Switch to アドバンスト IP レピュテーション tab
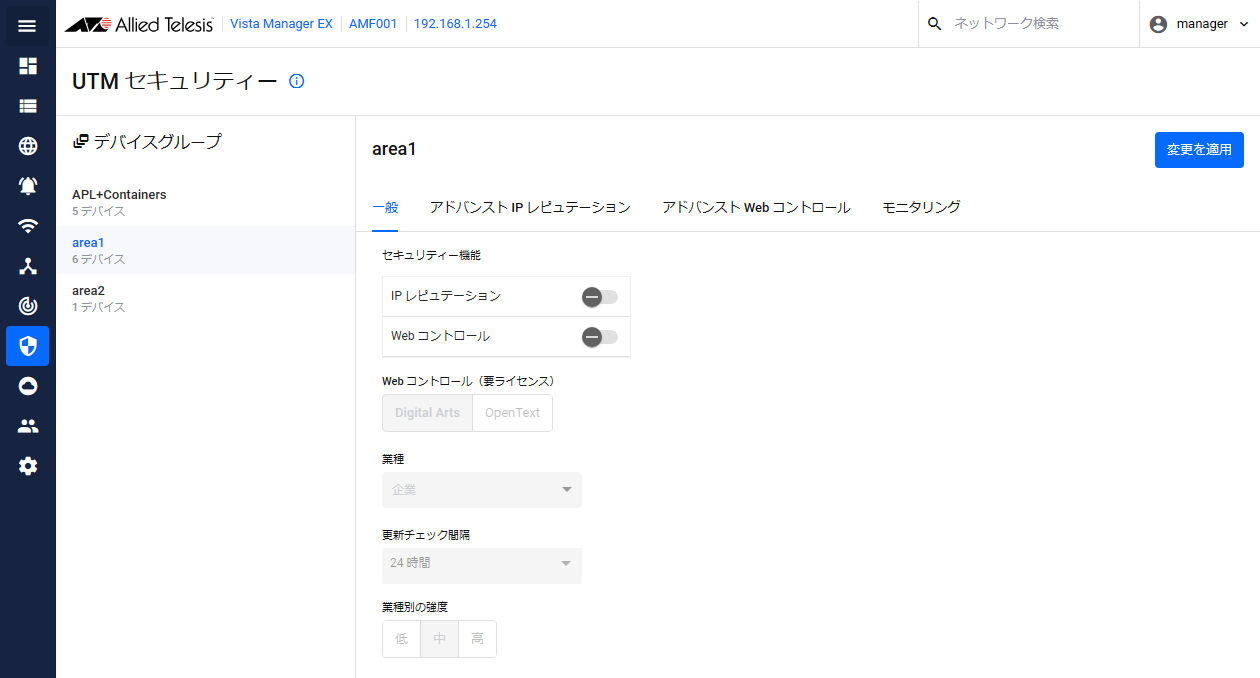 (530, 207)
